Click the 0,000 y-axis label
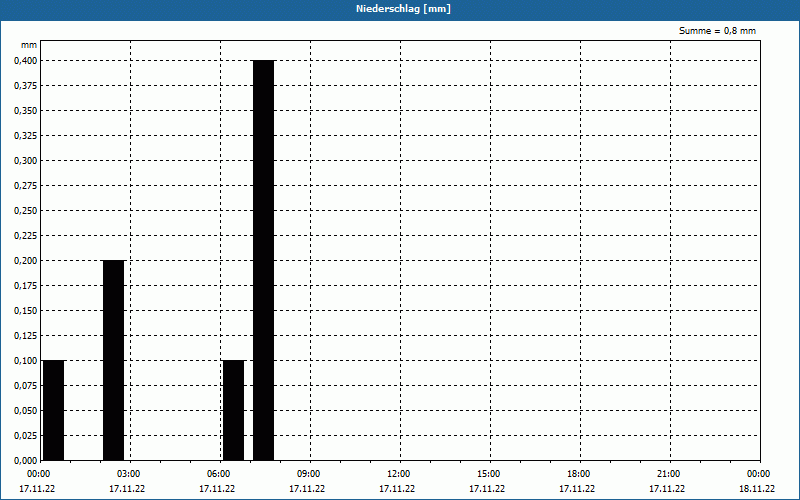 click(x=26, y=461)
